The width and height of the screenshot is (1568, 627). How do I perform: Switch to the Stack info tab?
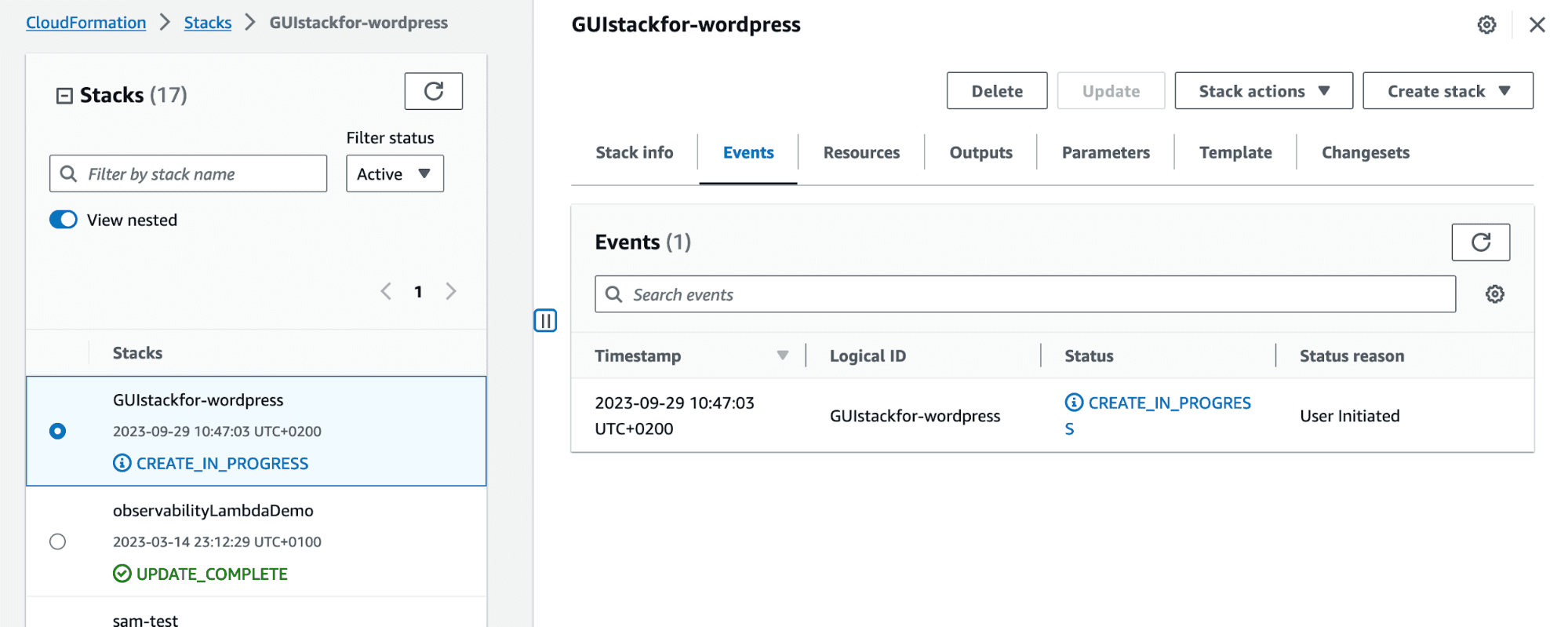[x=635, y=152]
